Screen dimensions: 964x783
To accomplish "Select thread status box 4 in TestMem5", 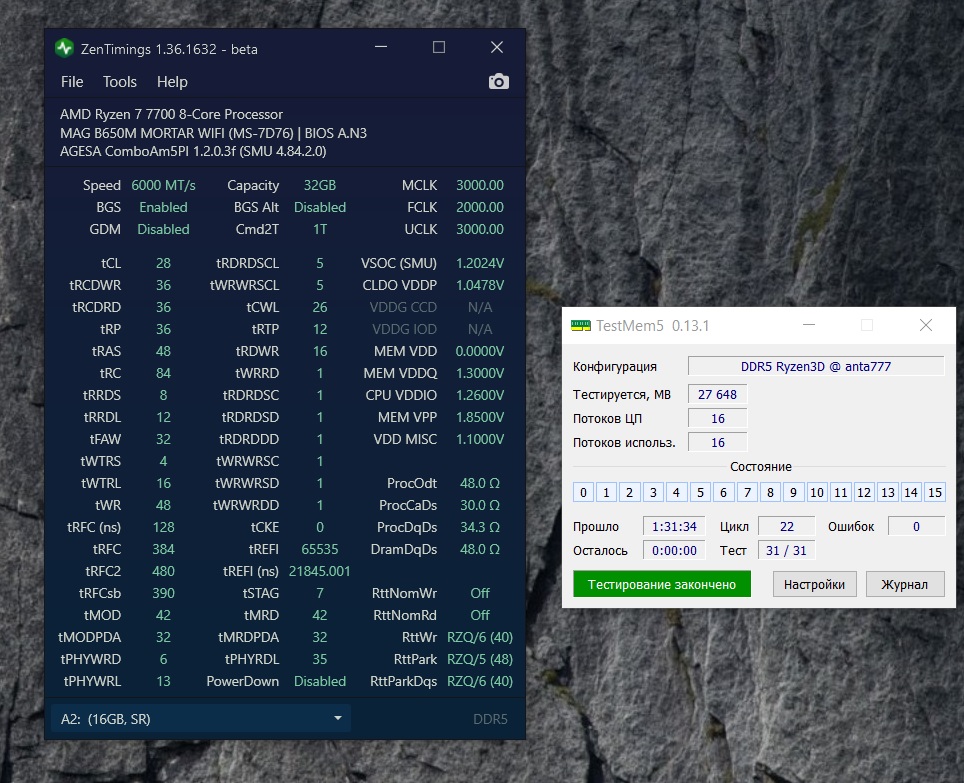I will 676,492.
